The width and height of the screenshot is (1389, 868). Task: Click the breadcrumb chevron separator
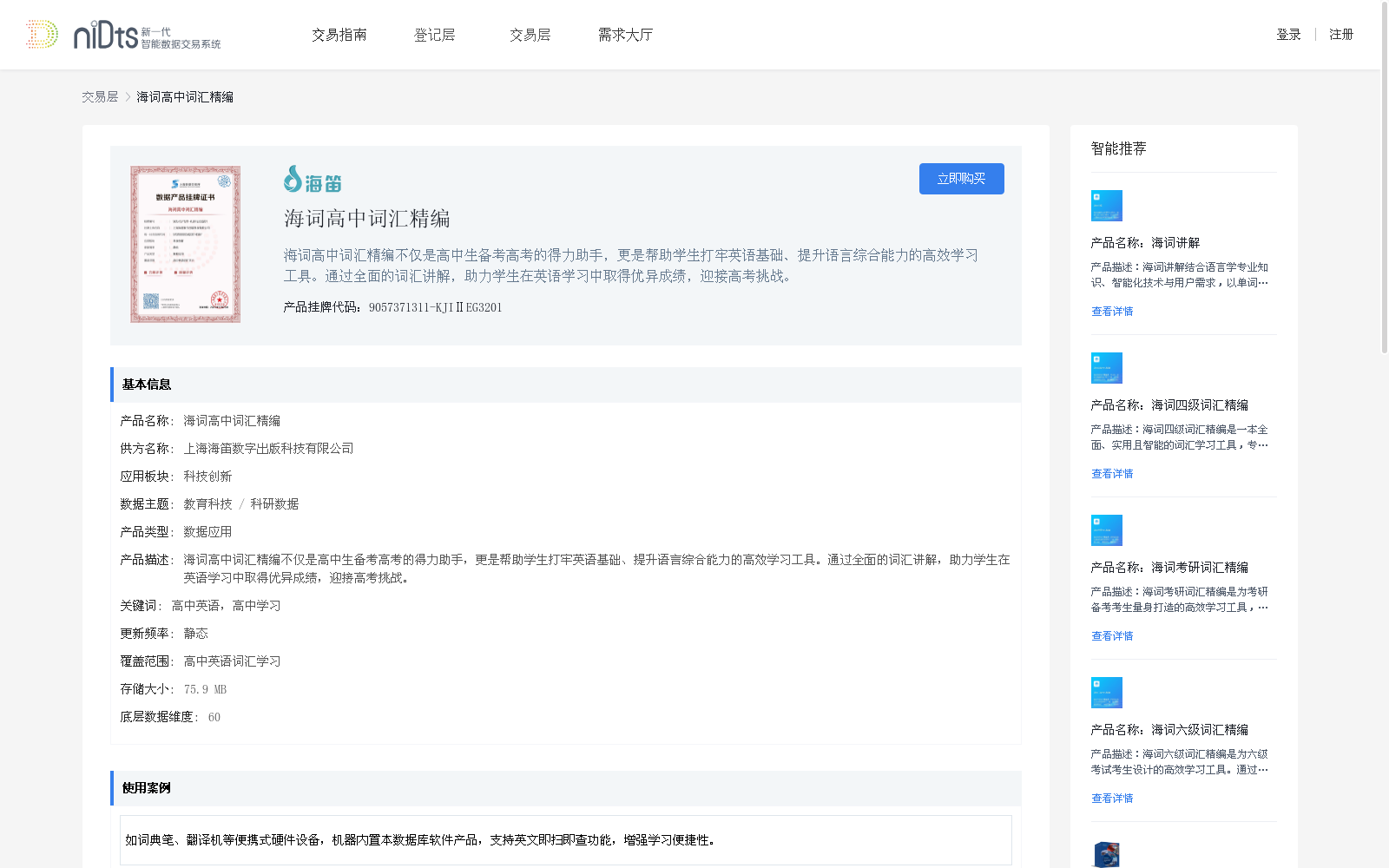pyautogui.click(x=128, y=97)
